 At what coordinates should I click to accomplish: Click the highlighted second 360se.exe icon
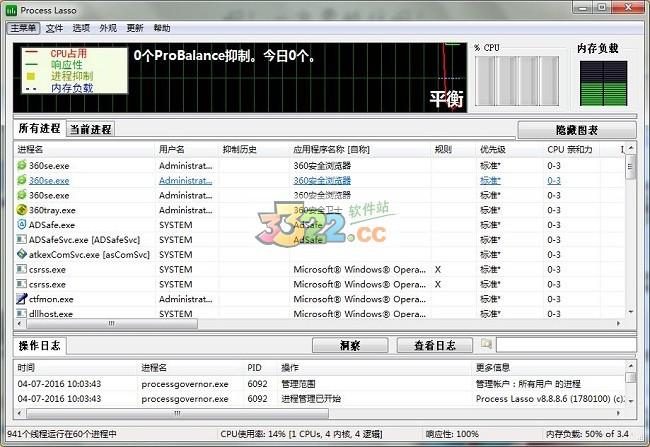pyautogui.click(x=22, y=180)
